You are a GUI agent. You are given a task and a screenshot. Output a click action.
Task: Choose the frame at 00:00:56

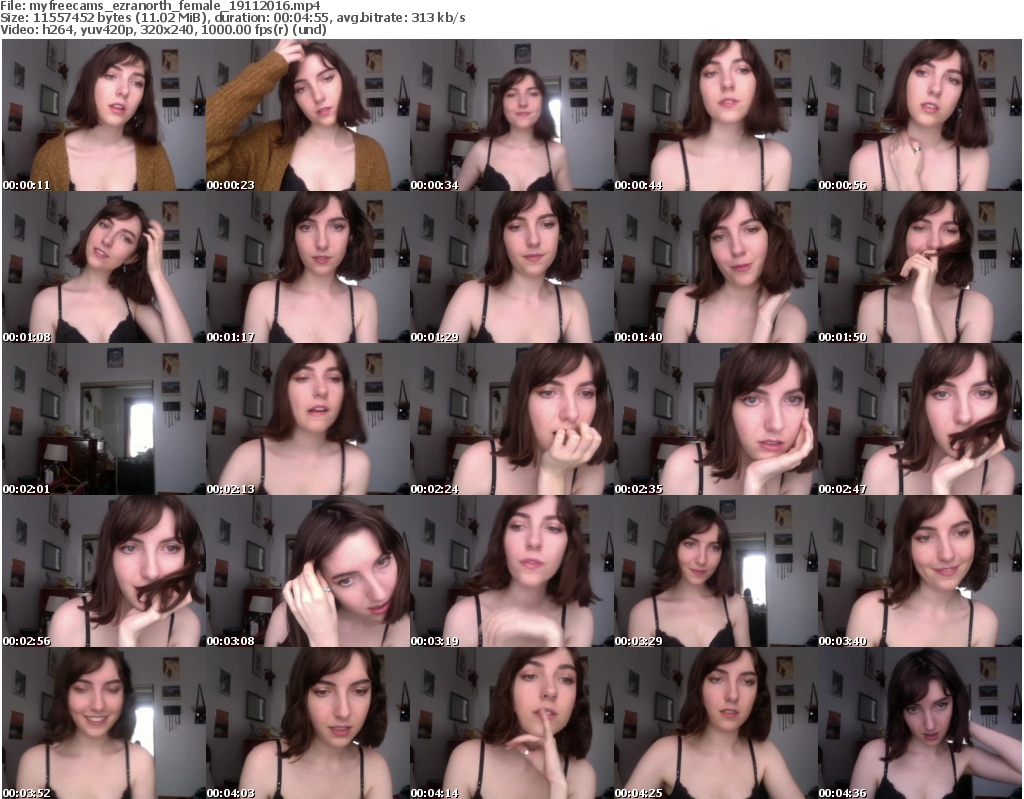point(919,116)
